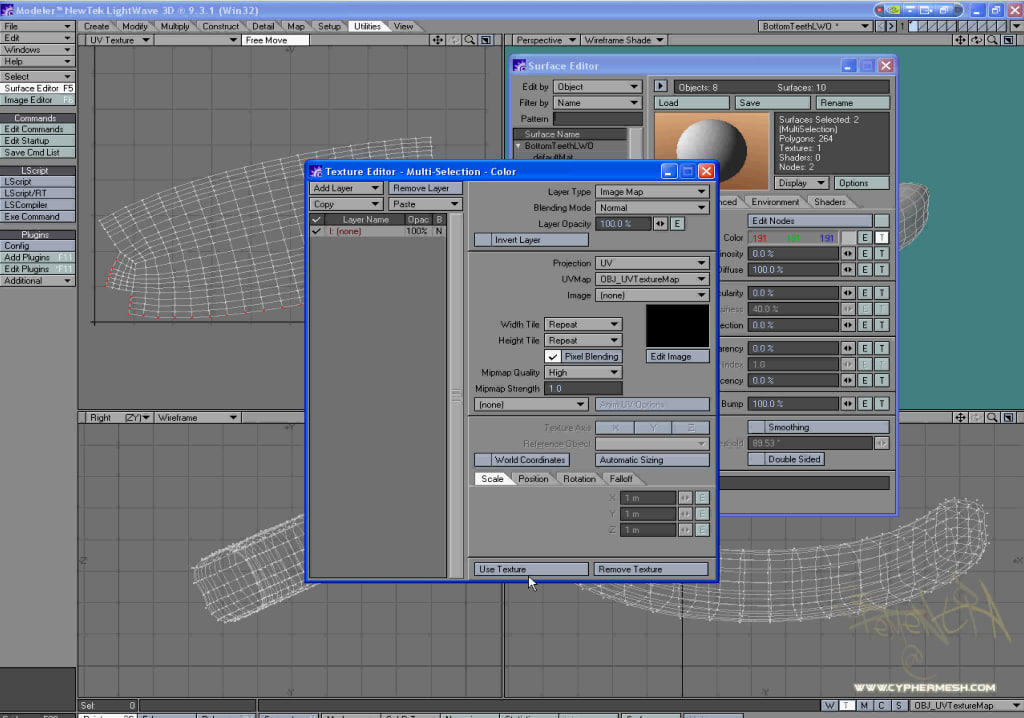
Task: Switch to the Rotation tab in the Texture Editor
Action: (578, 478)
